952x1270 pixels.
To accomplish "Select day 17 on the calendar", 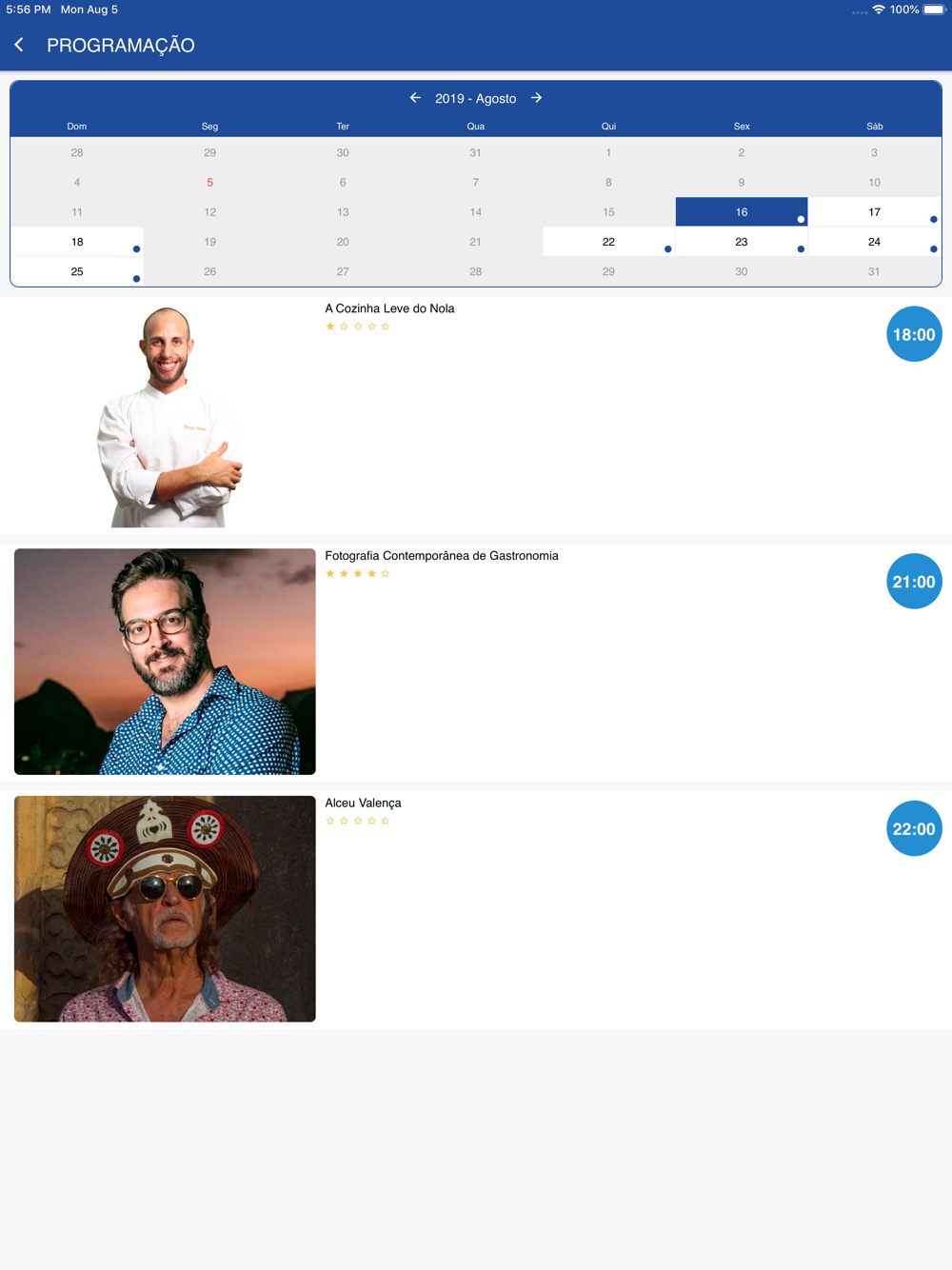I will click(875, 212).
